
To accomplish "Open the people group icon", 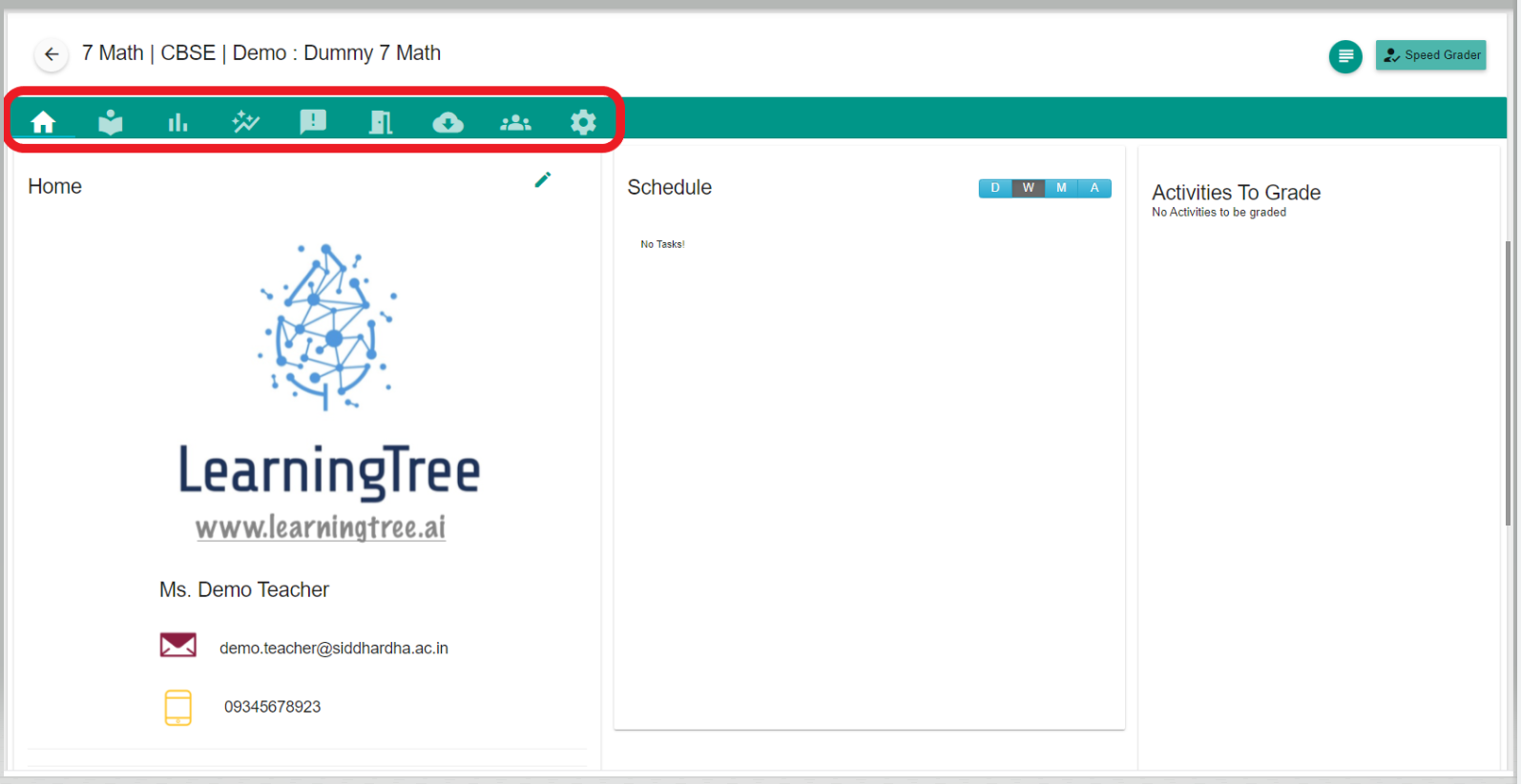I will click(515, 122).
